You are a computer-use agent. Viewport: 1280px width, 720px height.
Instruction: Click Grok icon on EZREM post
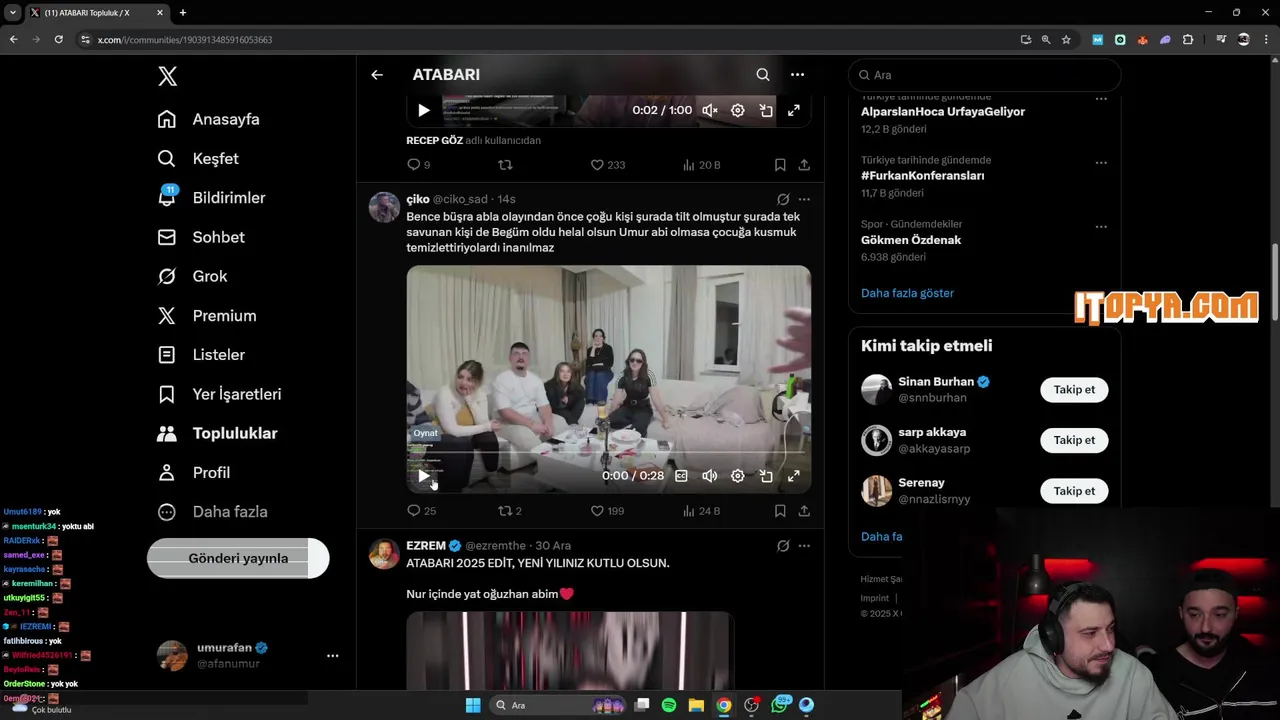[x=783, y=546]
